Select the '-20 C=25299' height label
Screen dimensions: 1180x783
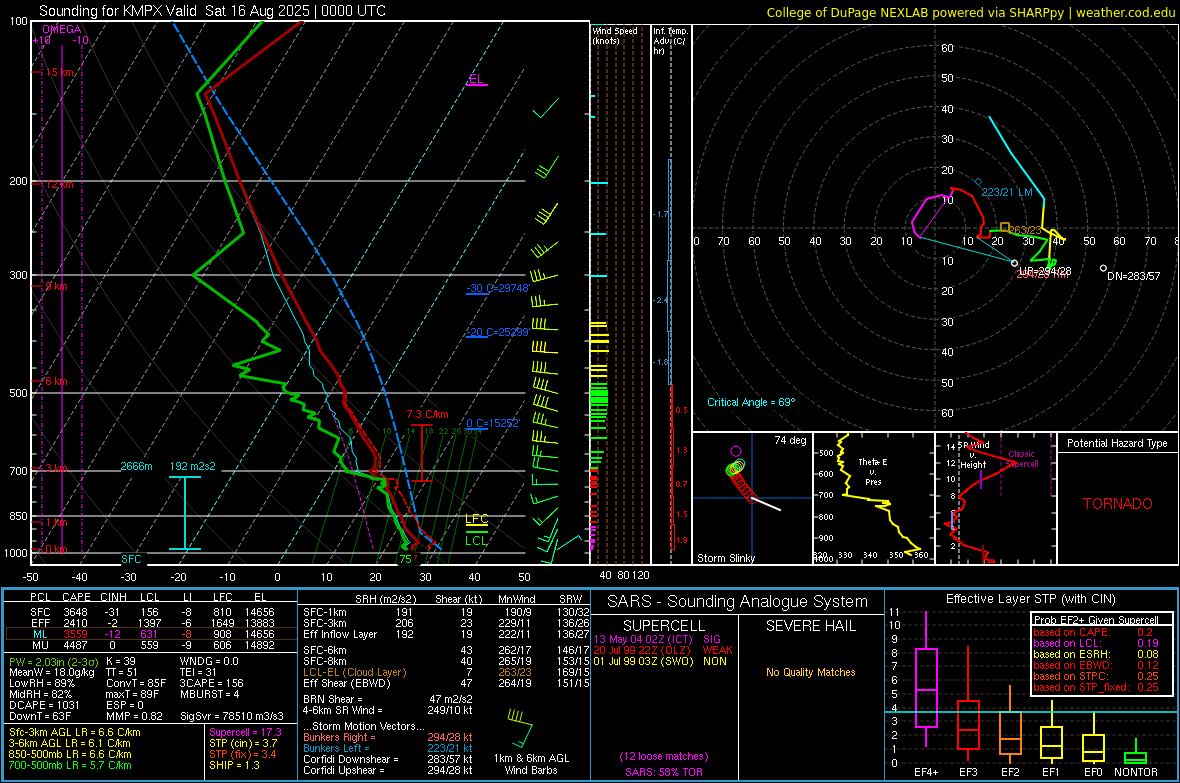[x=497, y=332]
